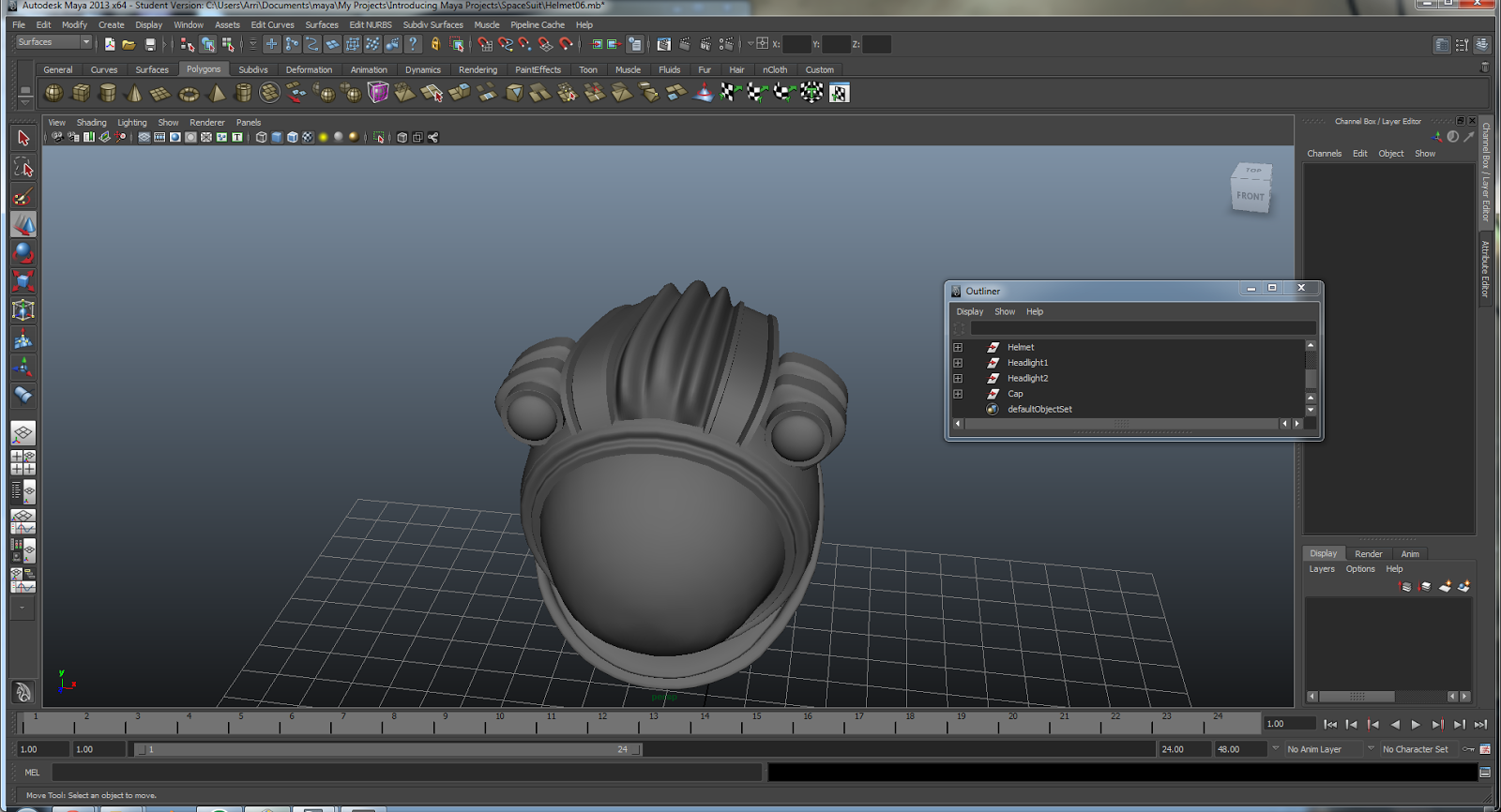Select the Universal Manipulator tool
Image resolution: width=1501 pixels, height=812 pixels.
click(23, 309)
